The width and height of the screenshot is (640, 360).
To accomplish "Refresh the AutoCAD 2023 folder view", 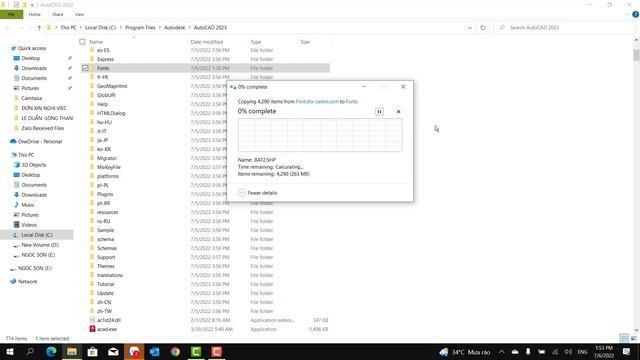I will point(483,27).
